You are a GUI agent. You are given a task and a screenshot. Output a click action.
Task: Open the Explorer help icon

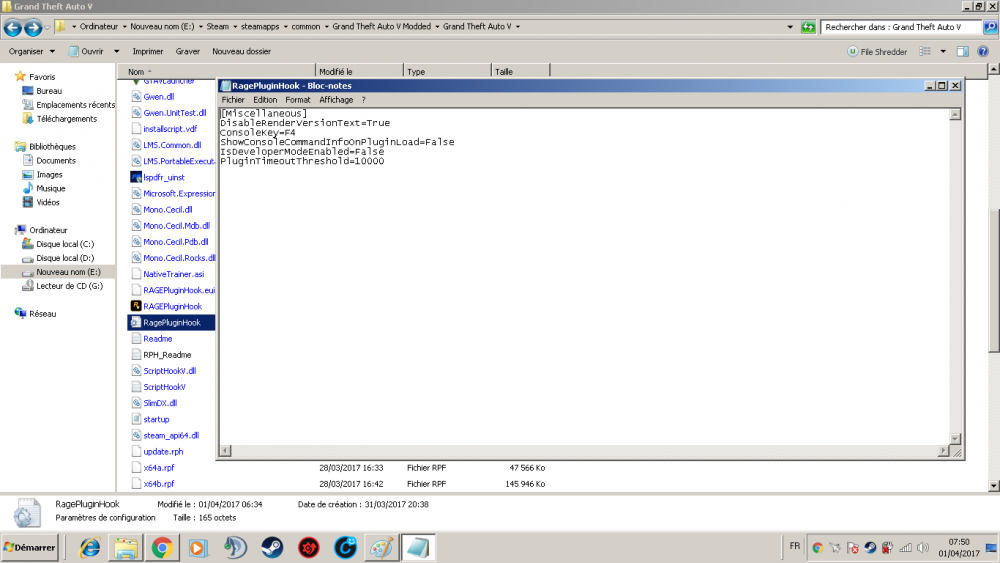tap(983, 52)
